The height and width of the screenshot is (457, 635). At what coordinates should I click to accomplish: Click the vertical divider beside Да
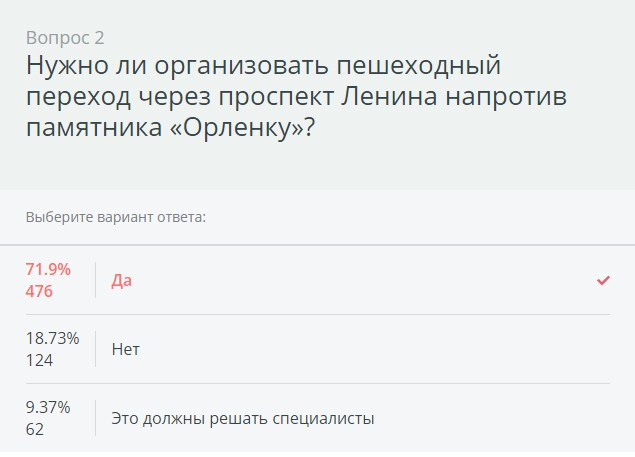pyautogui.click(x=96, y=280)
